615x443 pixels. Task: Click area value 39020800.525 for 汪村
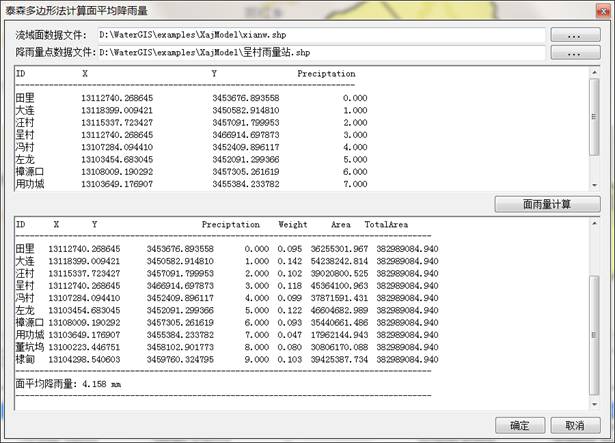339,273
